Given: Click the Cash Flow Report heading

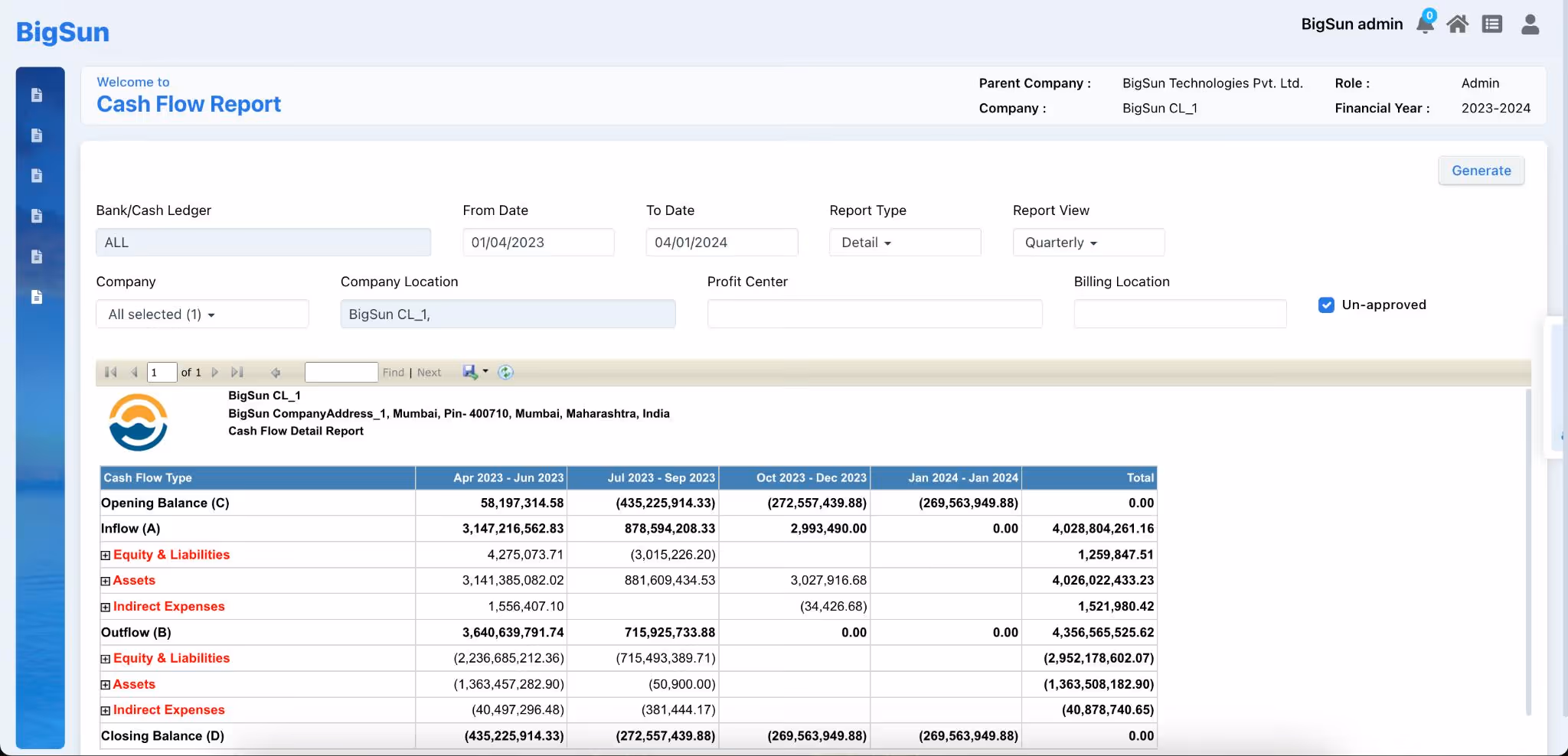Looking at the screenshot, I should coord(189,104).
